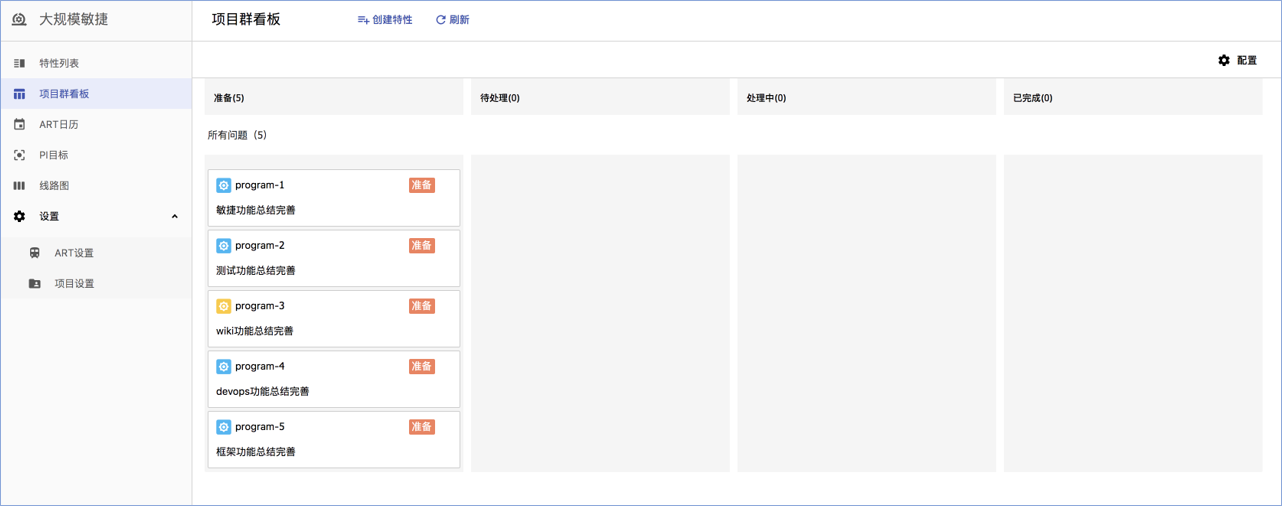Click the 项目群看板 board icon
The height and width of the screenshot is (506, 1282).
(x=19, y=94)
